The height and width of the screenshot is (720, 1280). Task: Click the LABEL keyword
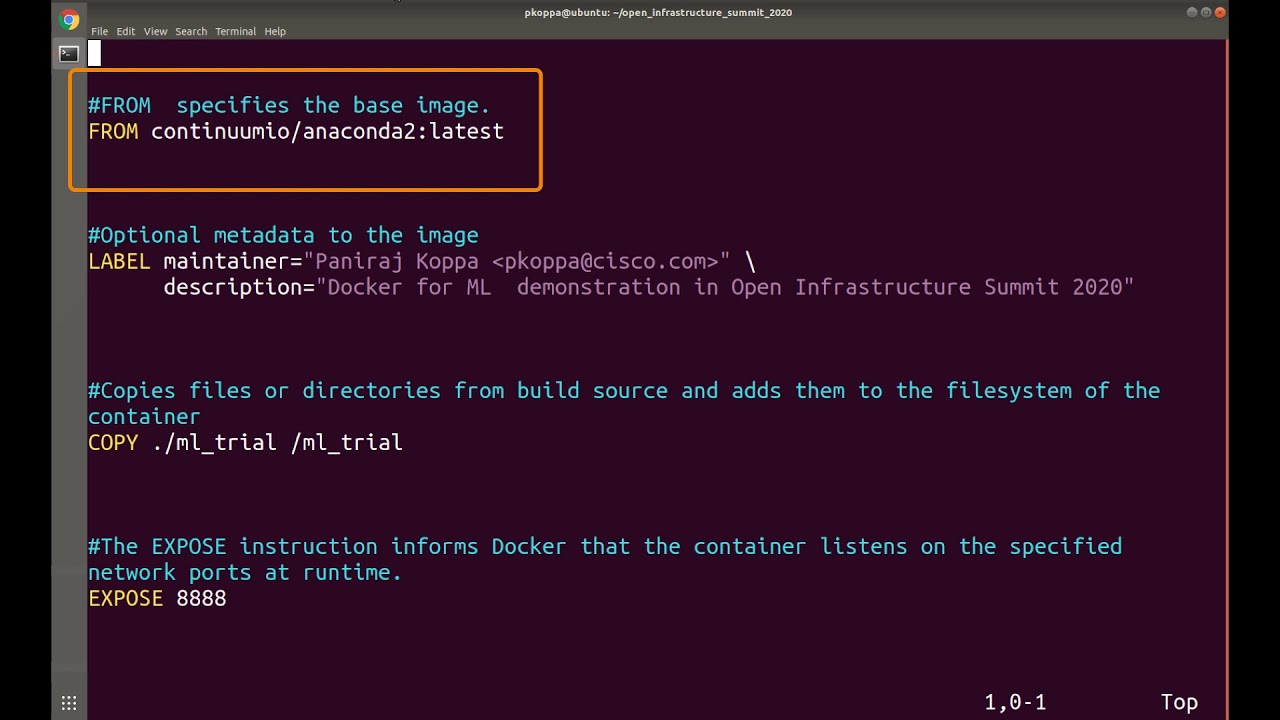point(119,261)
